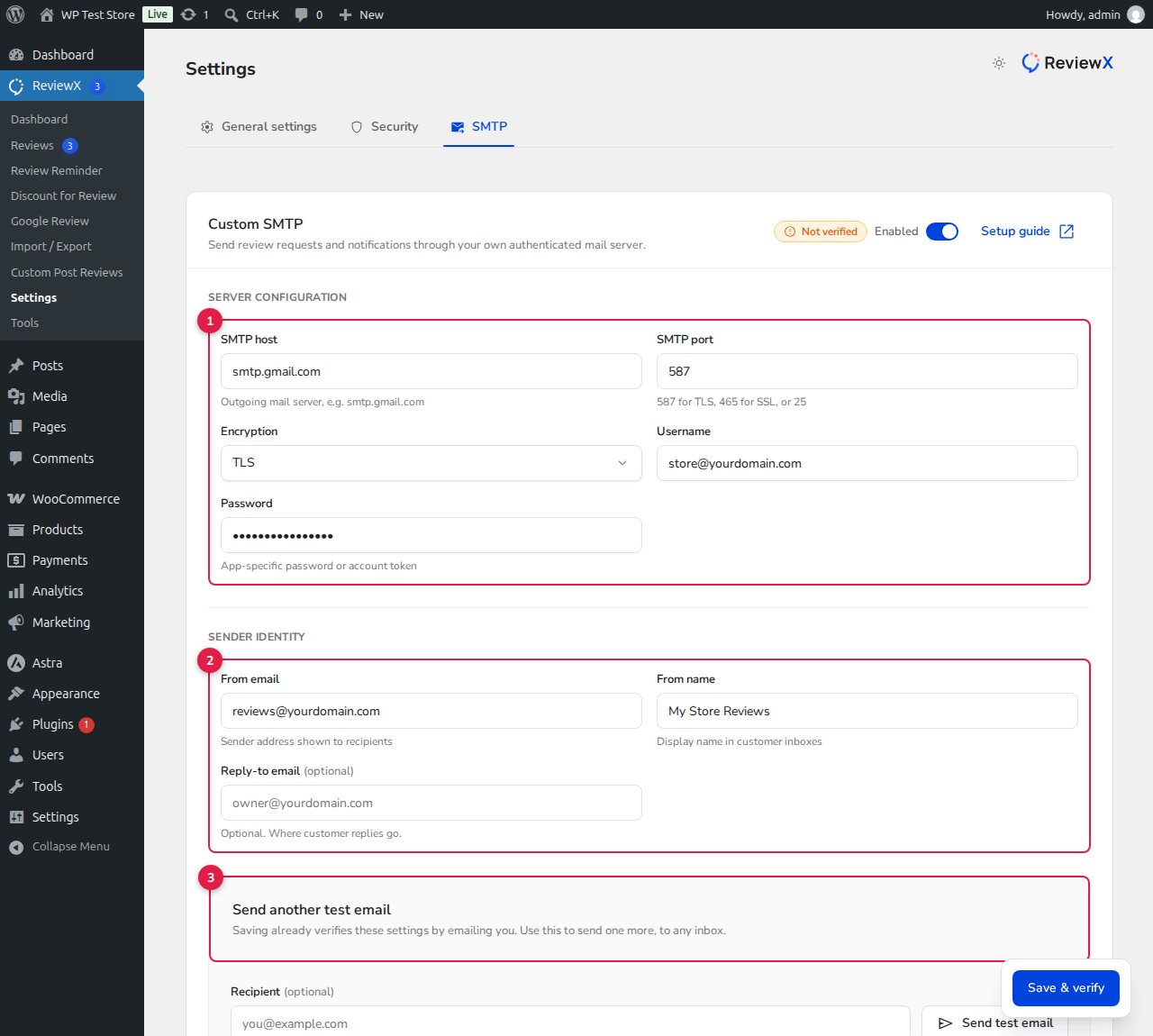Open Google Review submenu item

(x=50, y=221)
